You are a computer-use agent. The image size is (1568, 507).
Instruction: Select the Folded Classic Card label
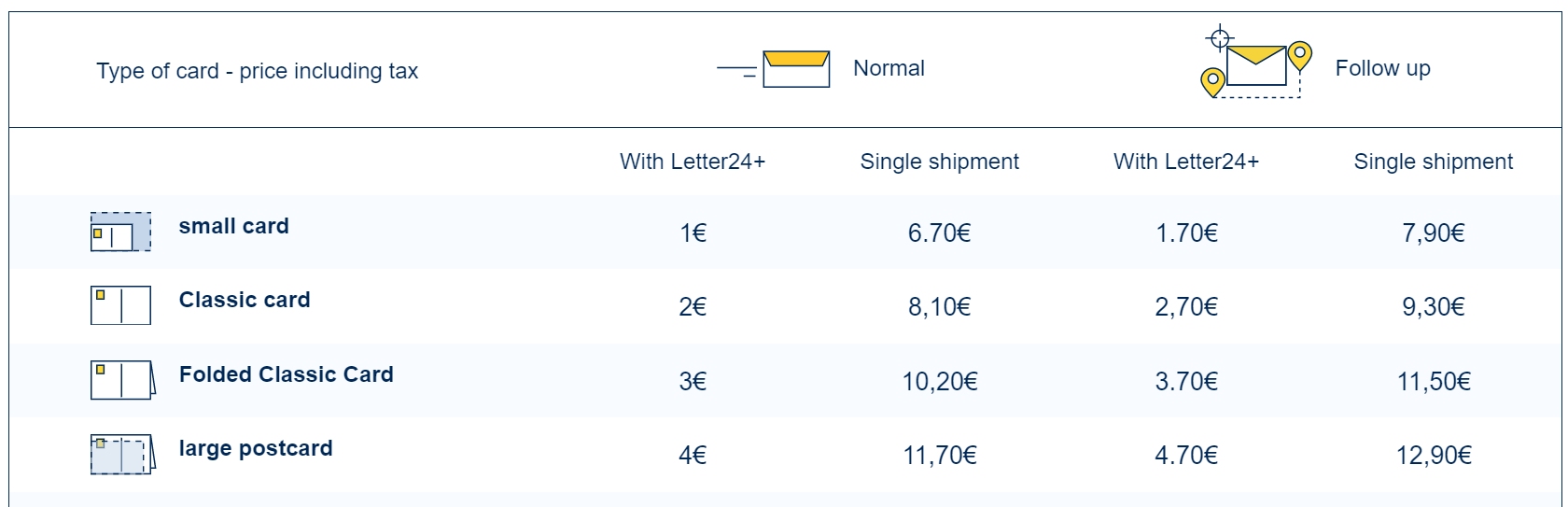[x=287, y=374]
